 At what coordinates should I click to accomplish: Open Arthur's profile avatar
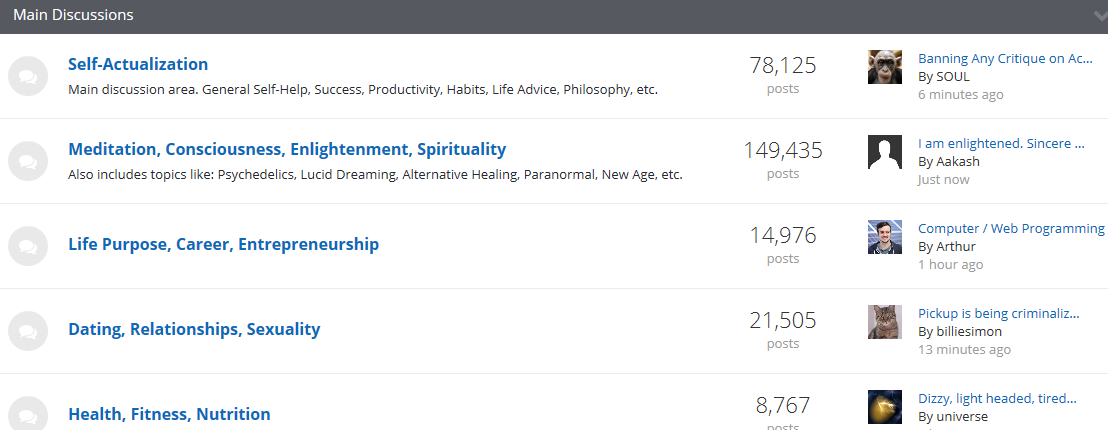point(885,237)
